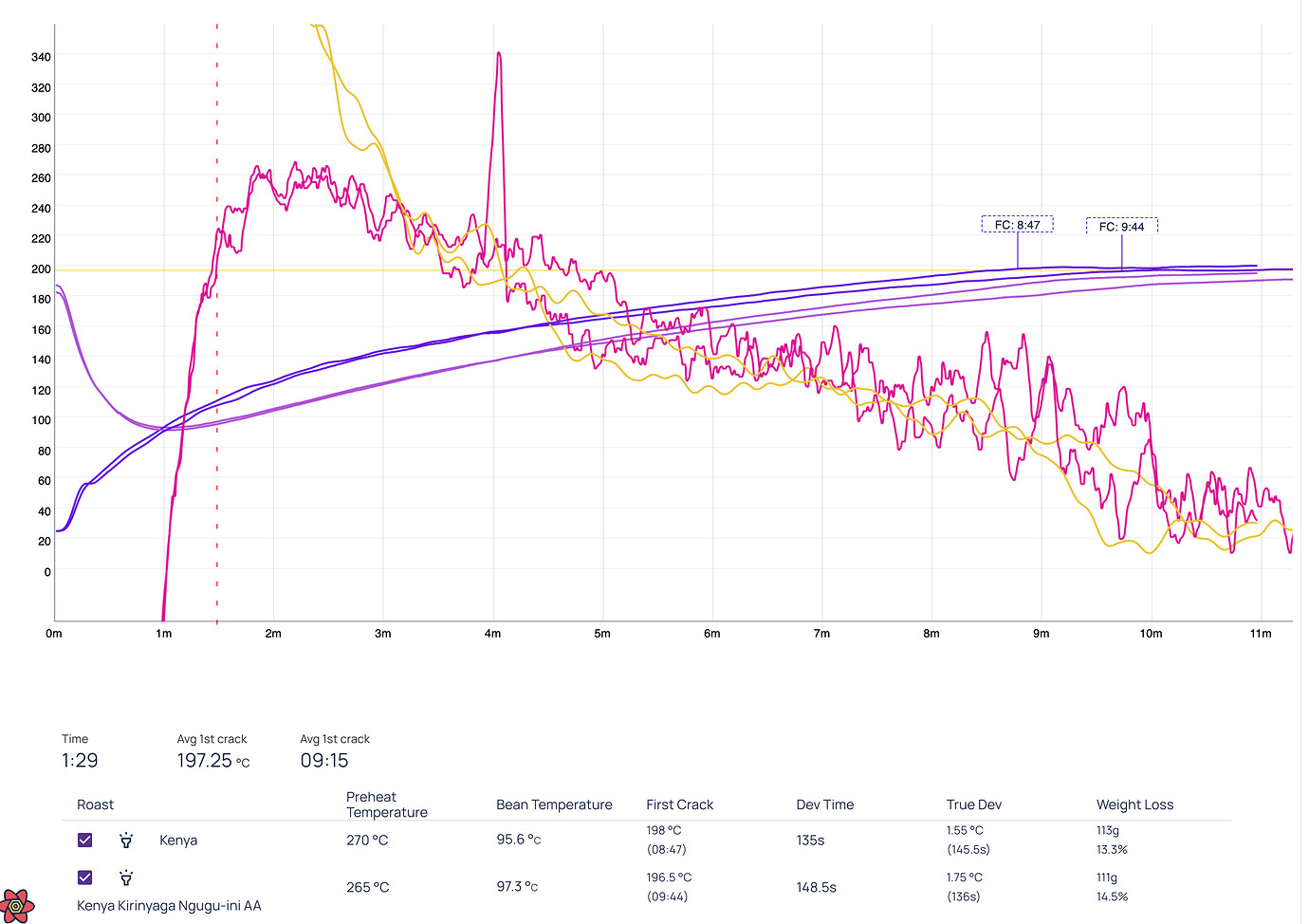Click the Avg 1st crack value 197.25°C
The height and width of the screenshot is (924, 1309).
click(x=212, y=760)
